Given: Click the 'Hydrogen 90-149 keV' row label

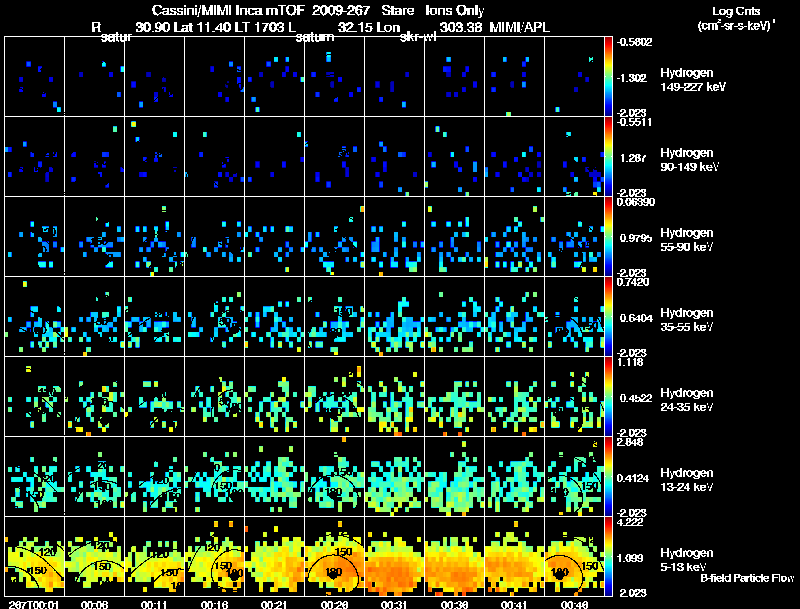Looking at the screenshot, I should [689, 160].
